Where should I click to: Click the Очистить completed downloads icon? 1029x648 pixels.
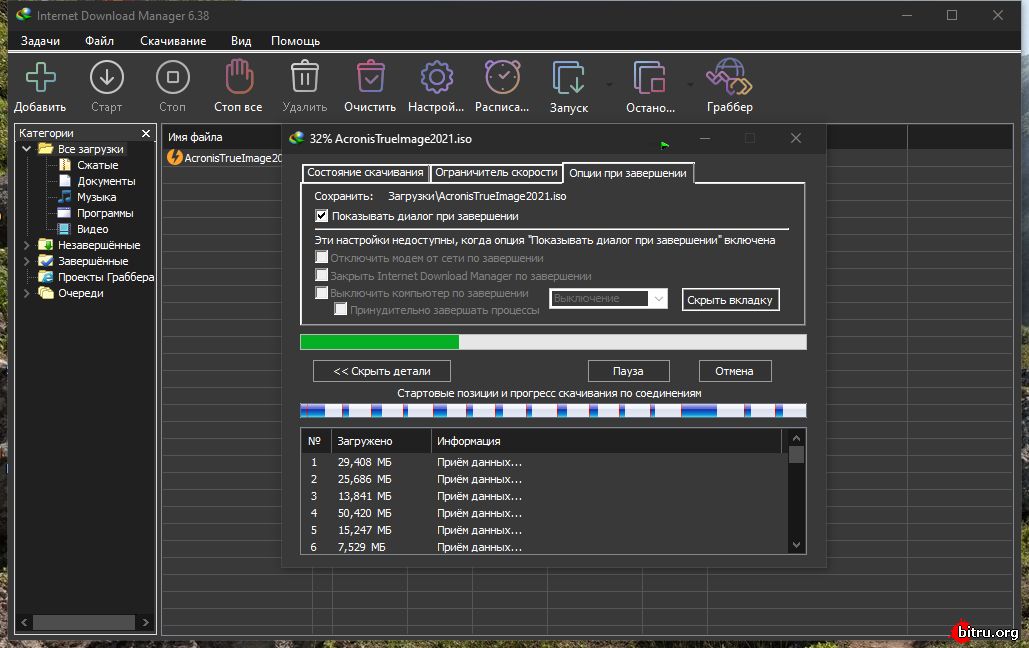(x=371, y=77)
